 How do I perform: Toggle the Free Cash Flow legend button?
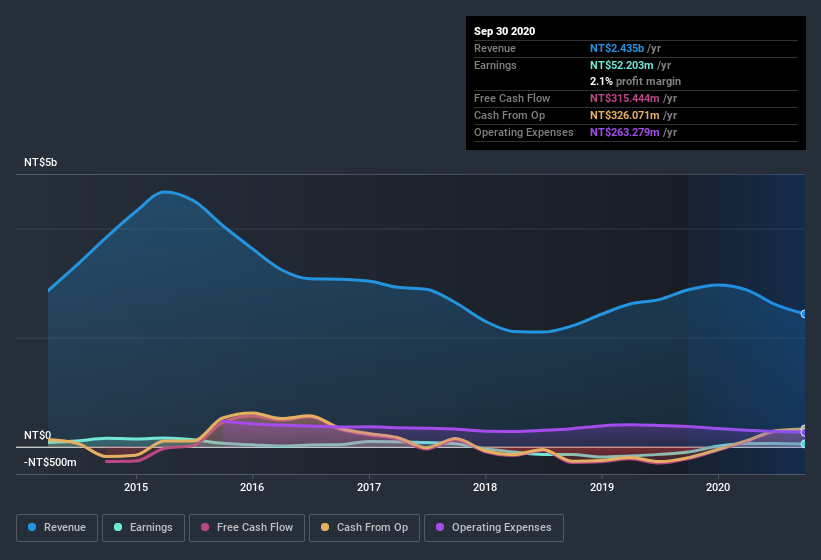pos(247,528)
